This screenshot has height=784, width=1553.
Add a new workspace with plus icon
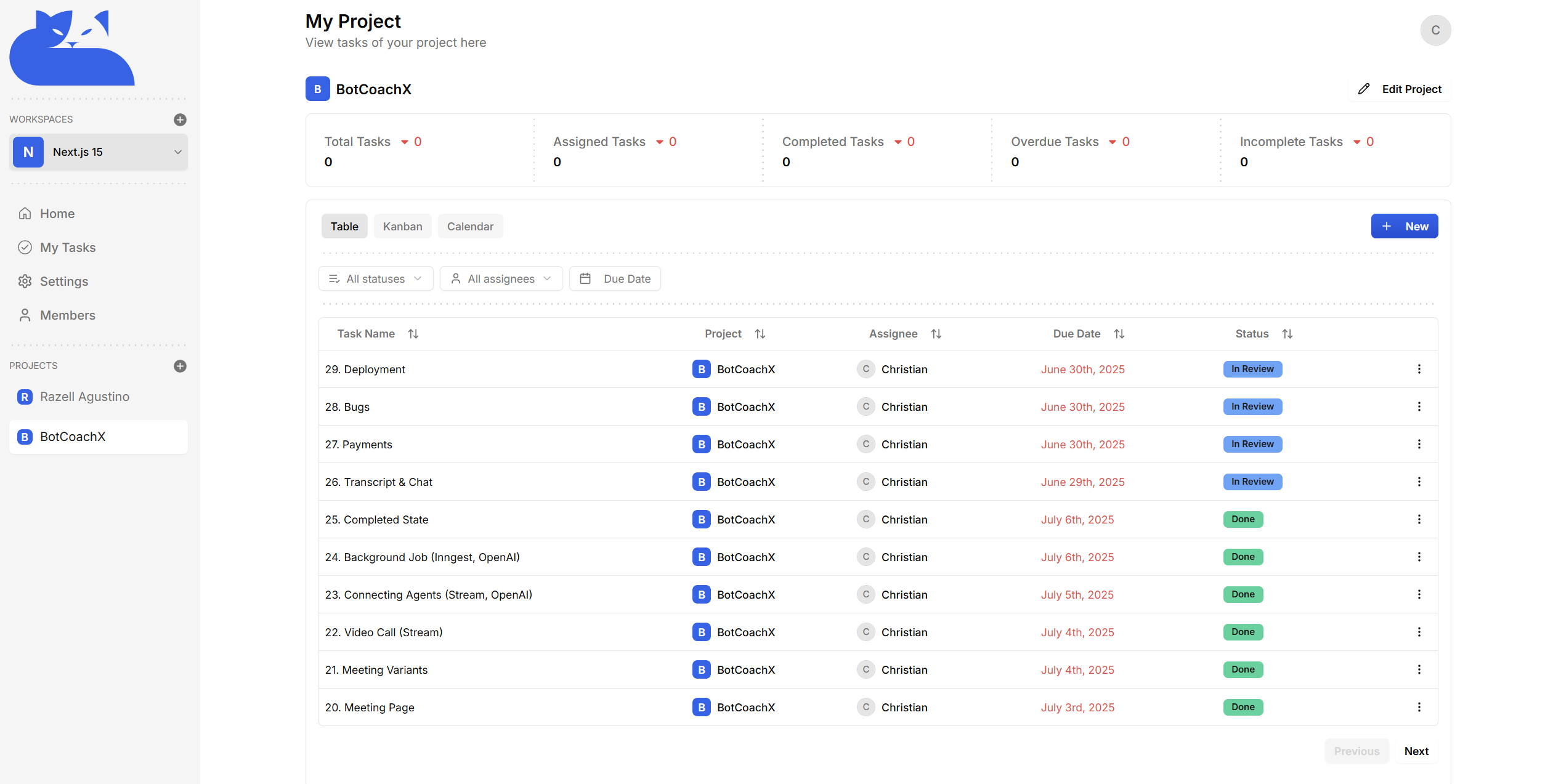[180, 119]
